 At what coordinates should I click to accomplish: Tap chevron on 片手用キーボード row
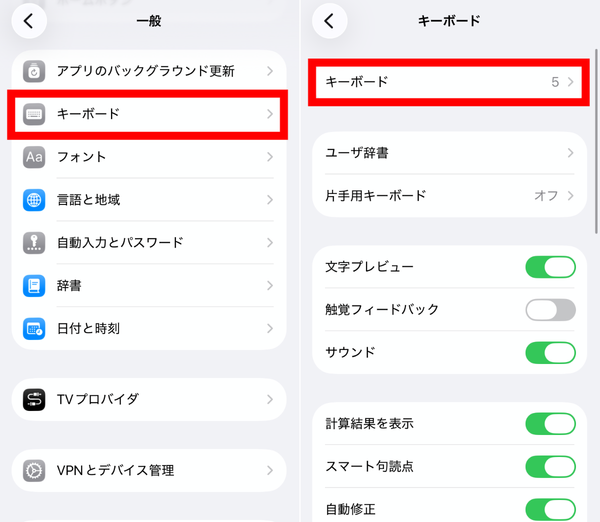571,196
